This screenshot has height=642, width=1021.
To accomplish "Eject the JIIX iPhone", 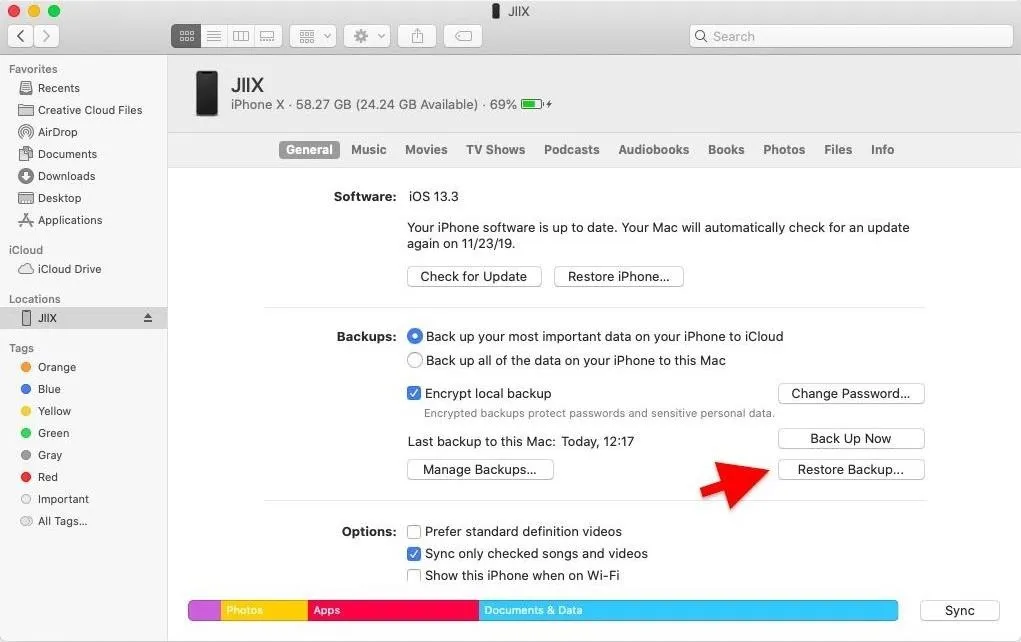I will [x=148, y=318].
